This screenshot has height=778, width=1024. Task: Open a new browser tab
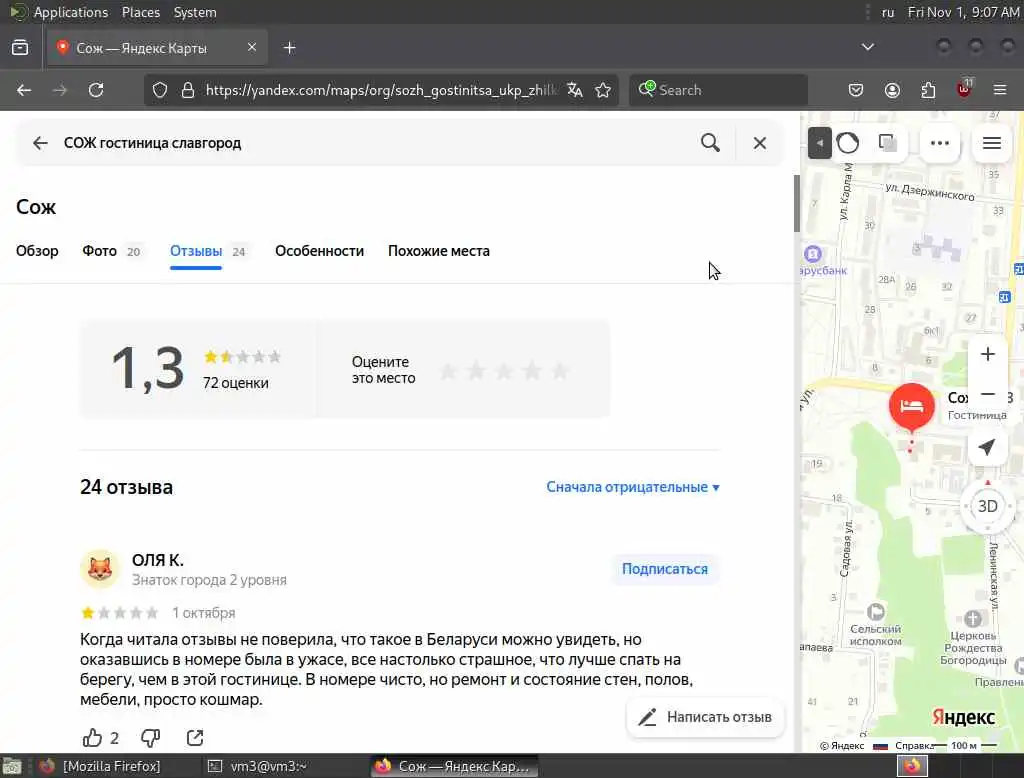(x=289, y=48)
